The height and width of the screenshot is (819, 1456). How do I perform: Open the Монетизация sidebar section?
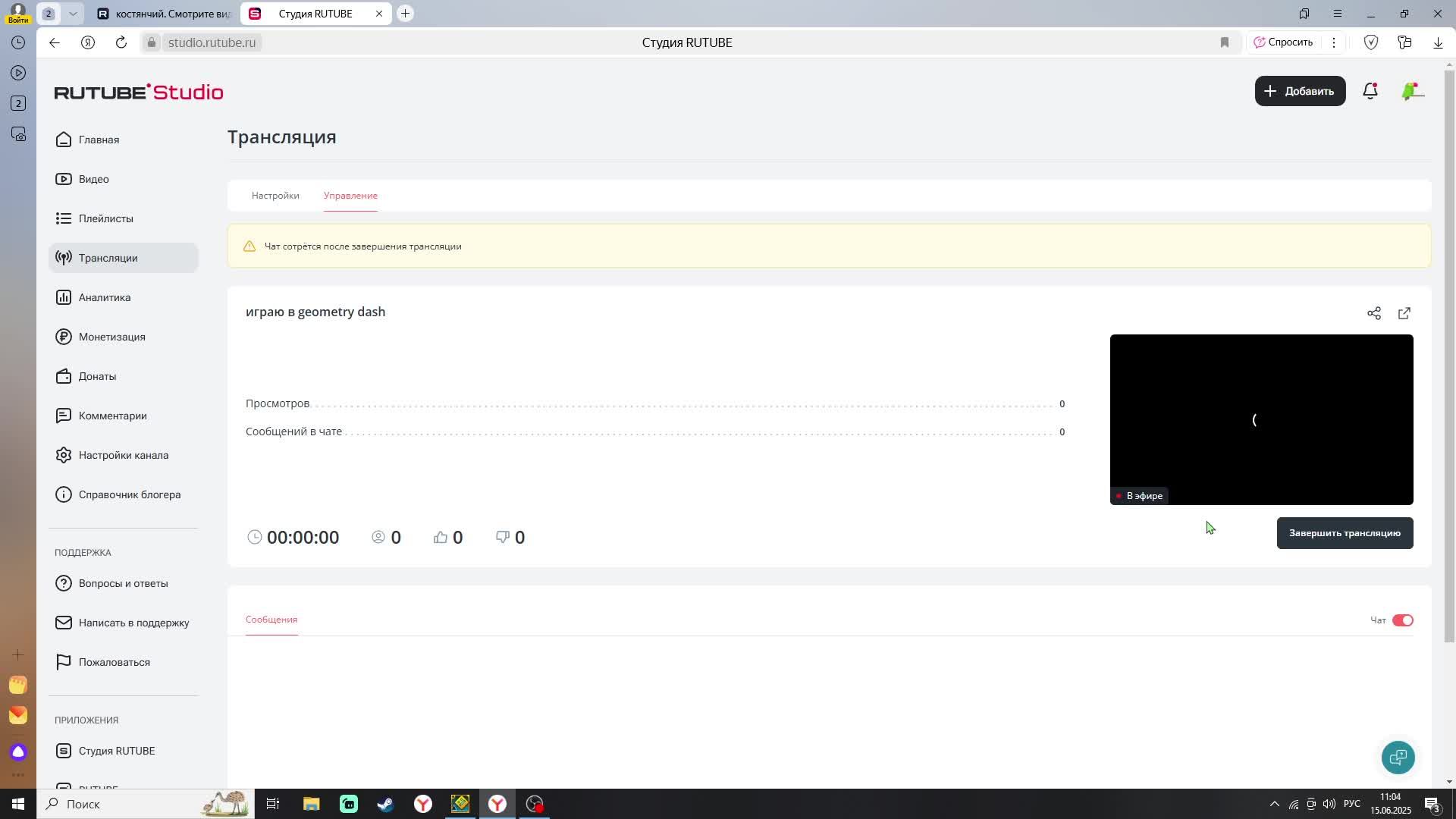coord(111,337)
